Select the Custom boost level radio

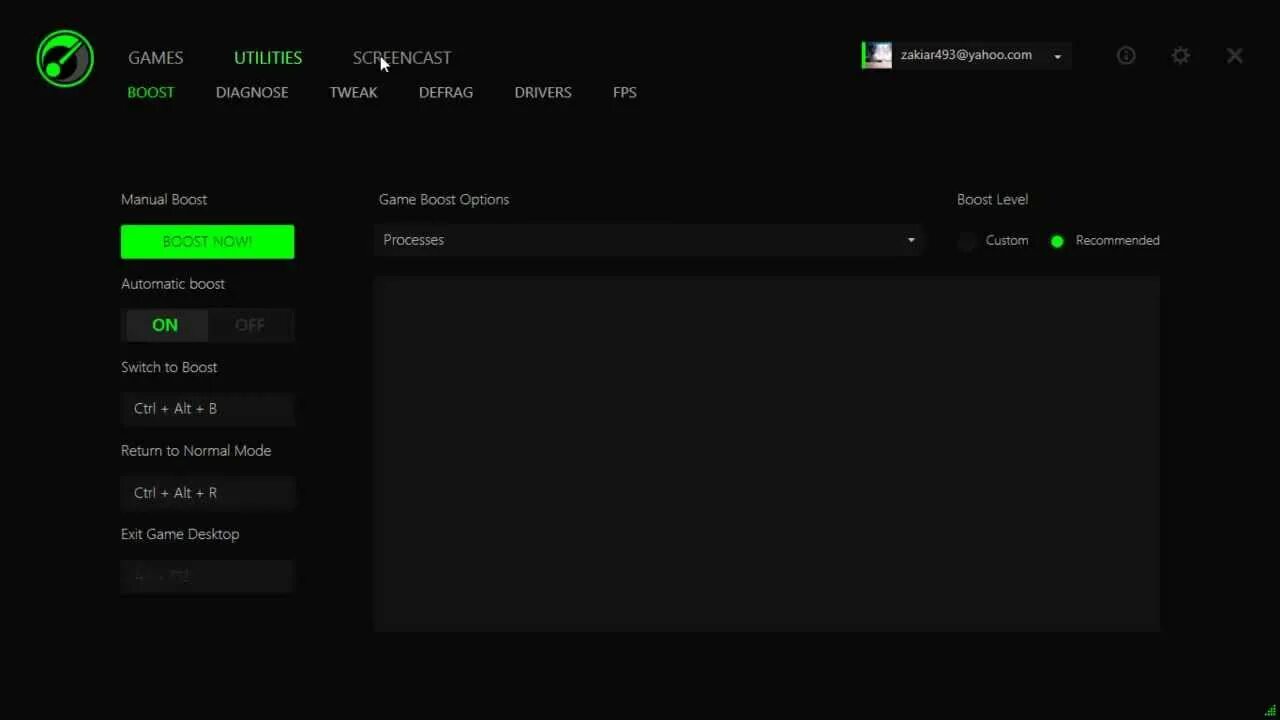click(x=967, y=241)
